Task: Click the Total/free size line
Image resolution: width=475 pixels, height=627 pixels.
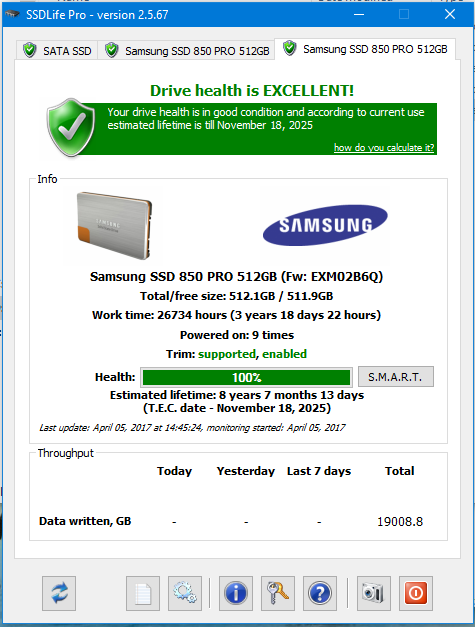Action: point(236,296)
